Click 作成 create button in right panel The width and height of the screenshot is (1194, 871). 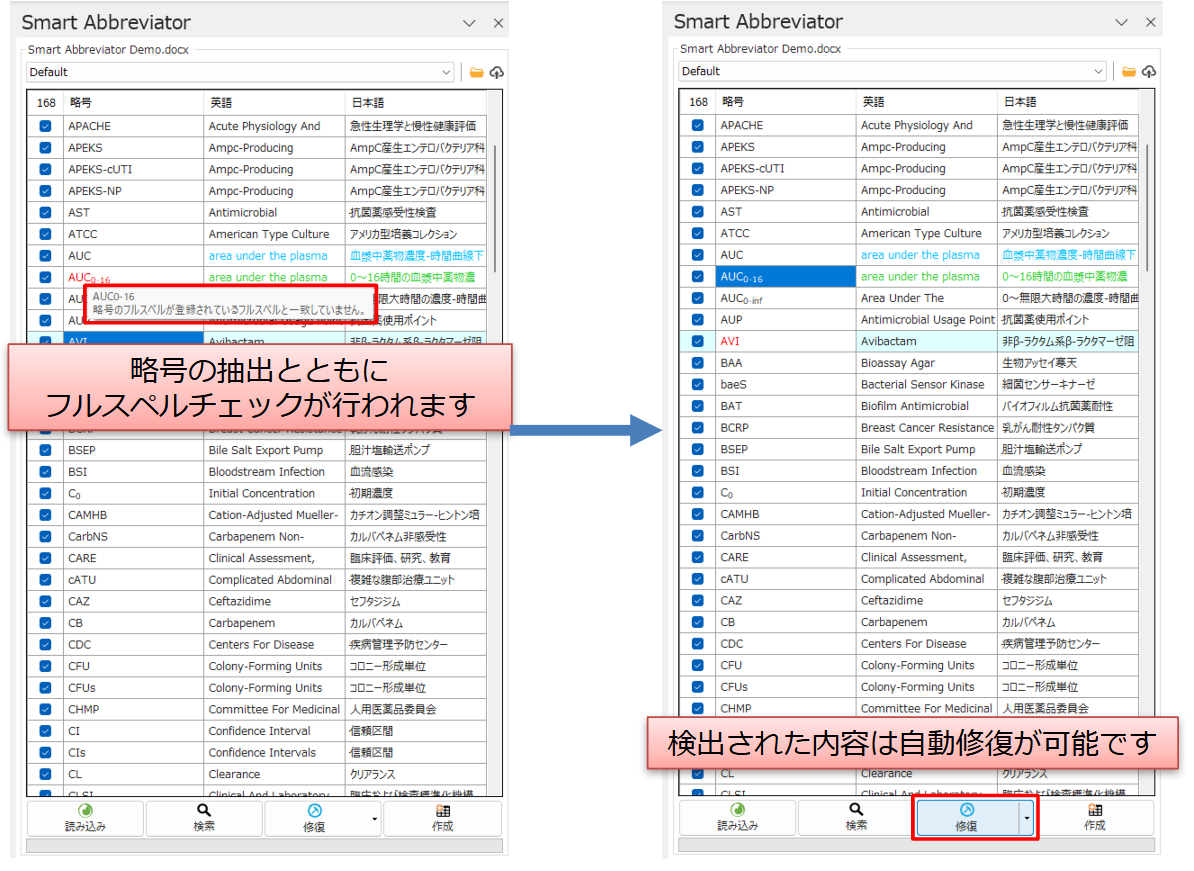[1094, 816]
